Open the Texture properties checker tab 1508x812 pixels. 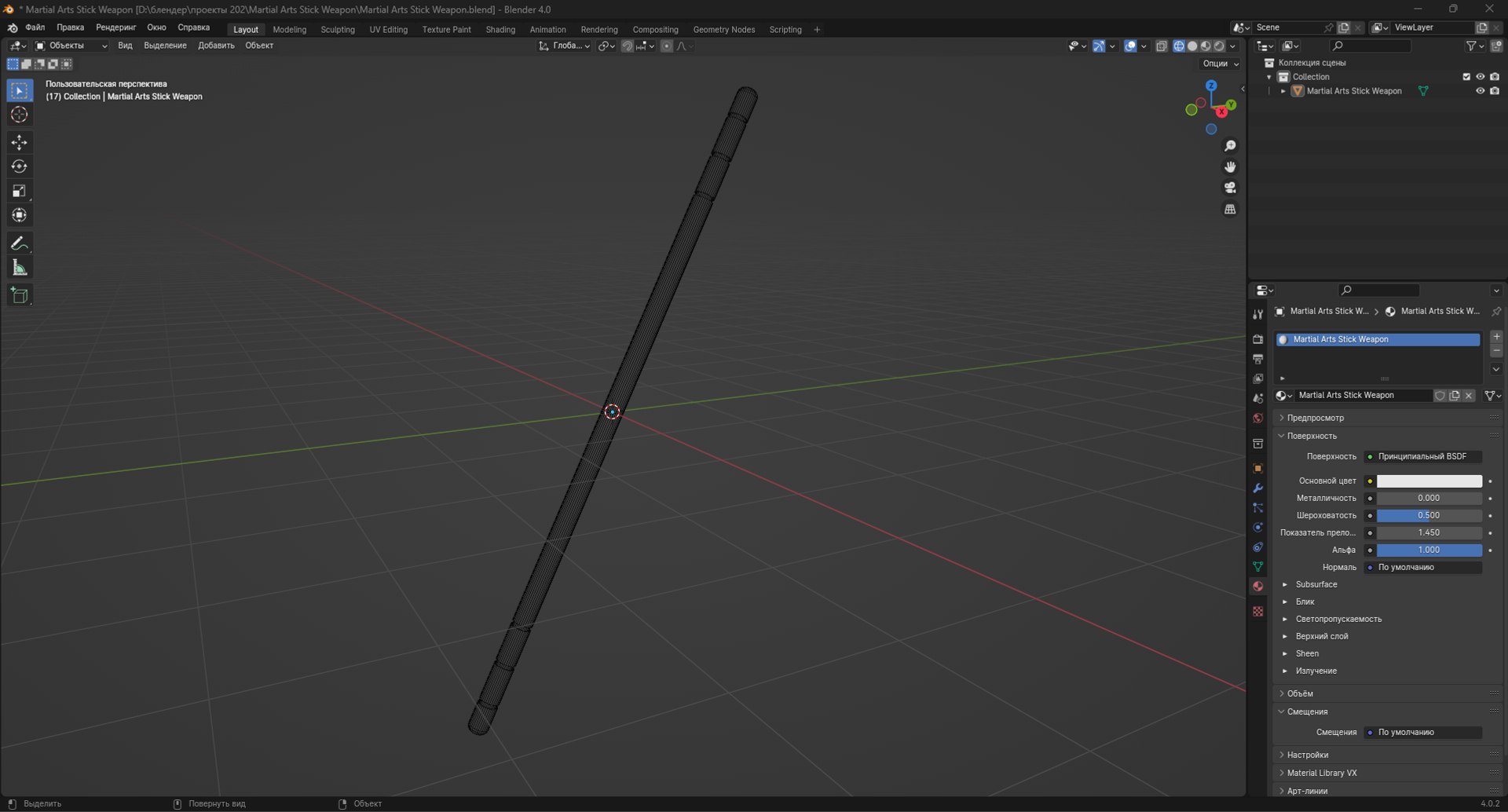click(1257, 611)
